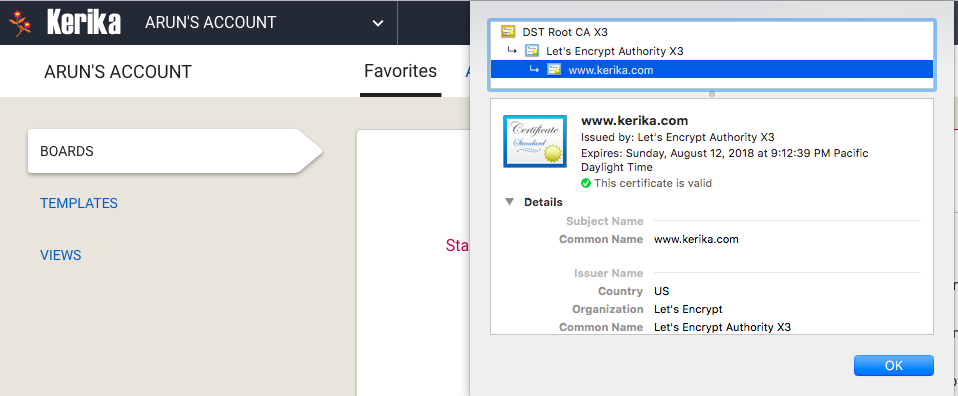Select Let's Encrypt Authority X3 tree row

pyautogui.click(x=712, y=51)
